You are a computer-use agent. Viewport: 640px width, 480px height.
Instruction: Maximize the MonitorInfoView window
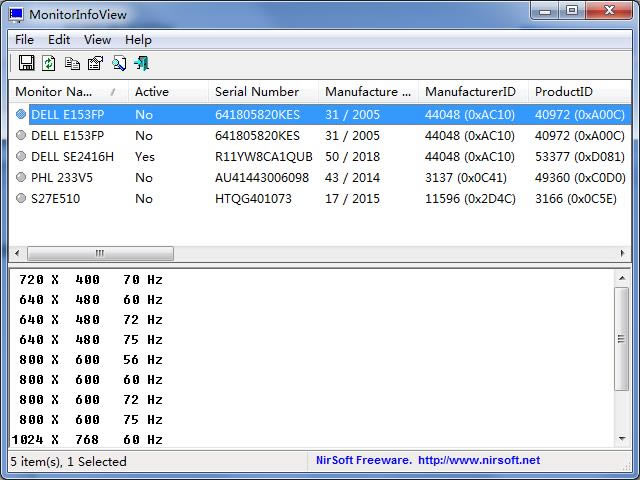tap(572, 11)
